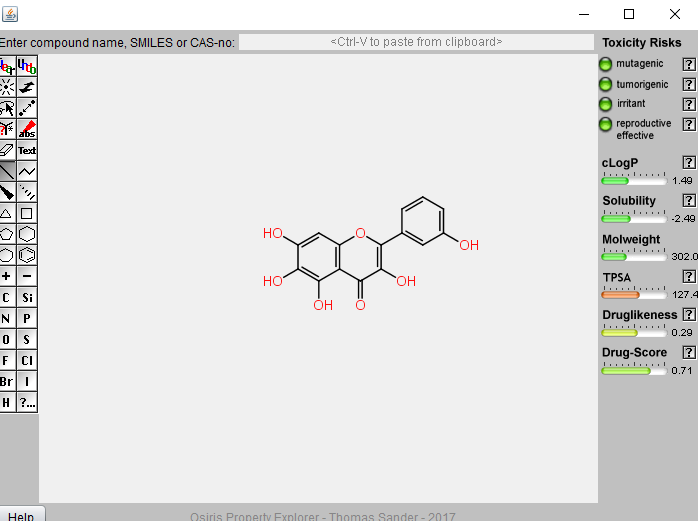Choose the Nitrogen atom button
The width and height of the screenshot is (698, 521).
[8, 318]
